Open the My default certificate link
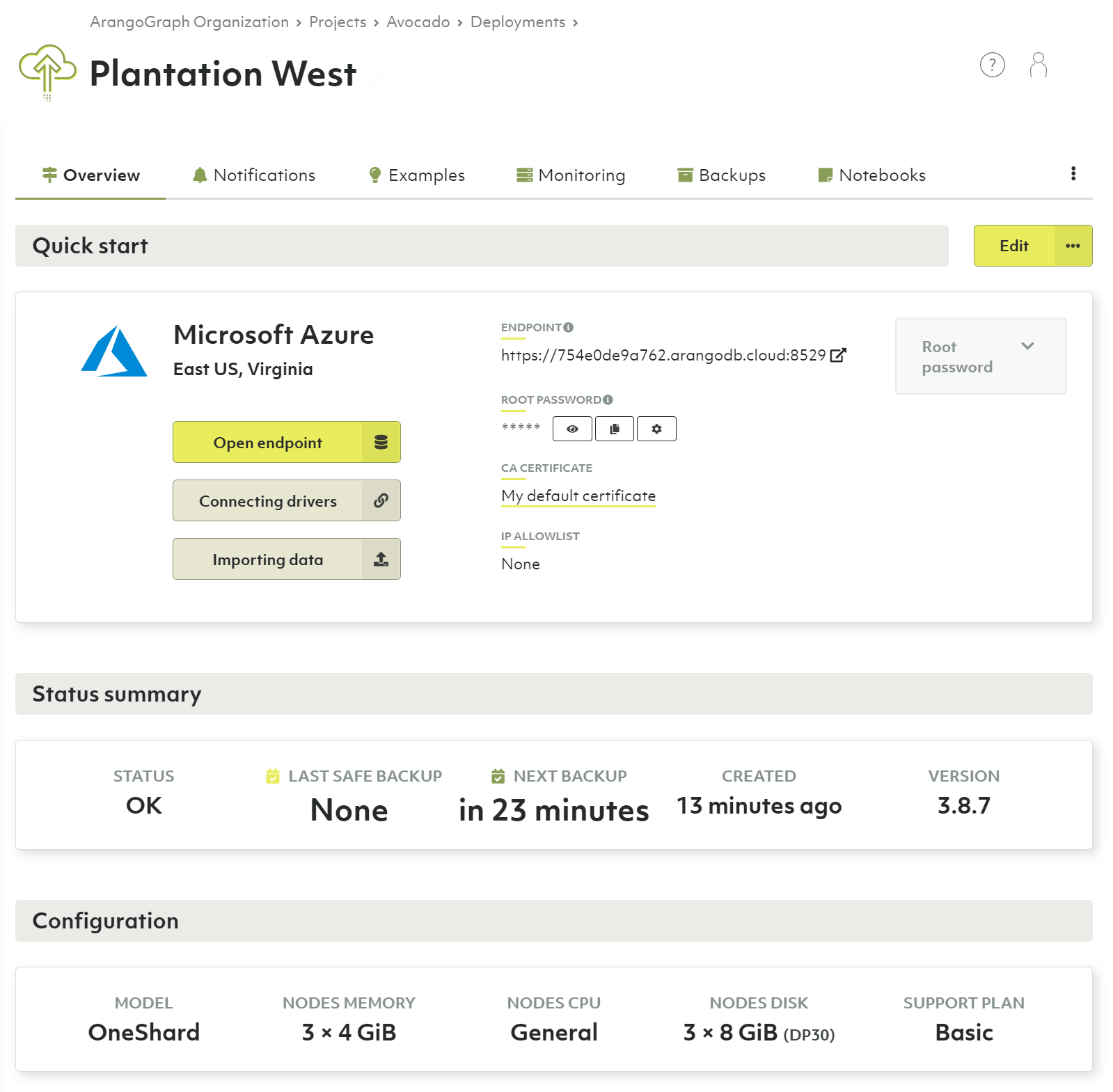 (x=578, y=496)
